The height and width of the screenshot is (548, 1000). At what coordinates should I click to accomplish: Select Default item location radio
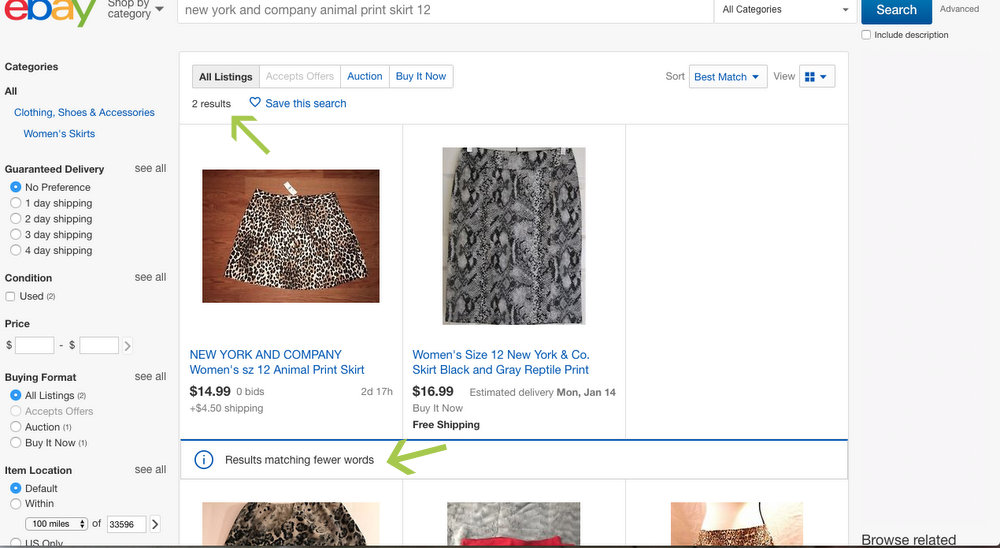(x=15, y=488)
